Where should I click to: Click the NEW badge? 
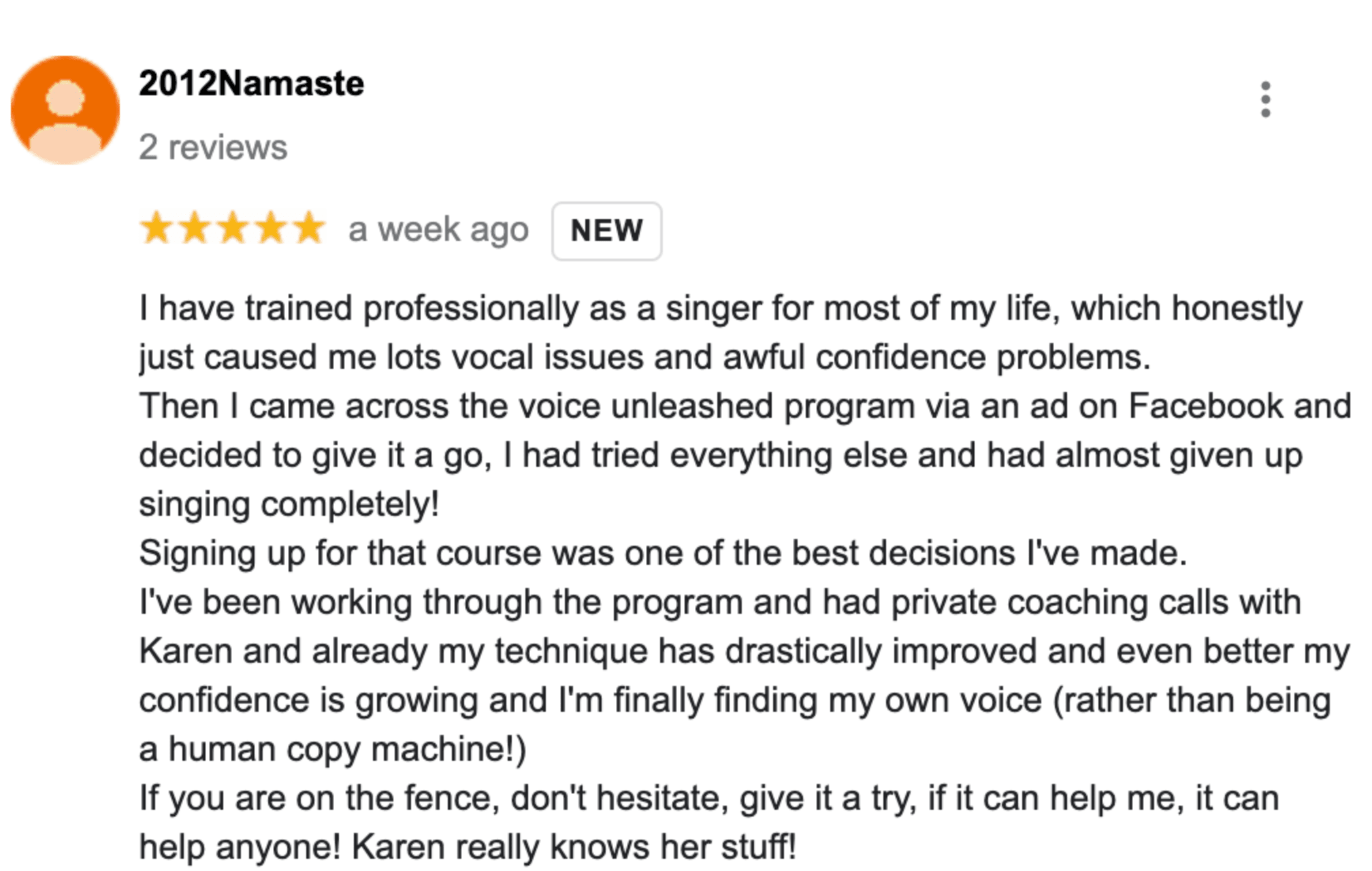606,231
